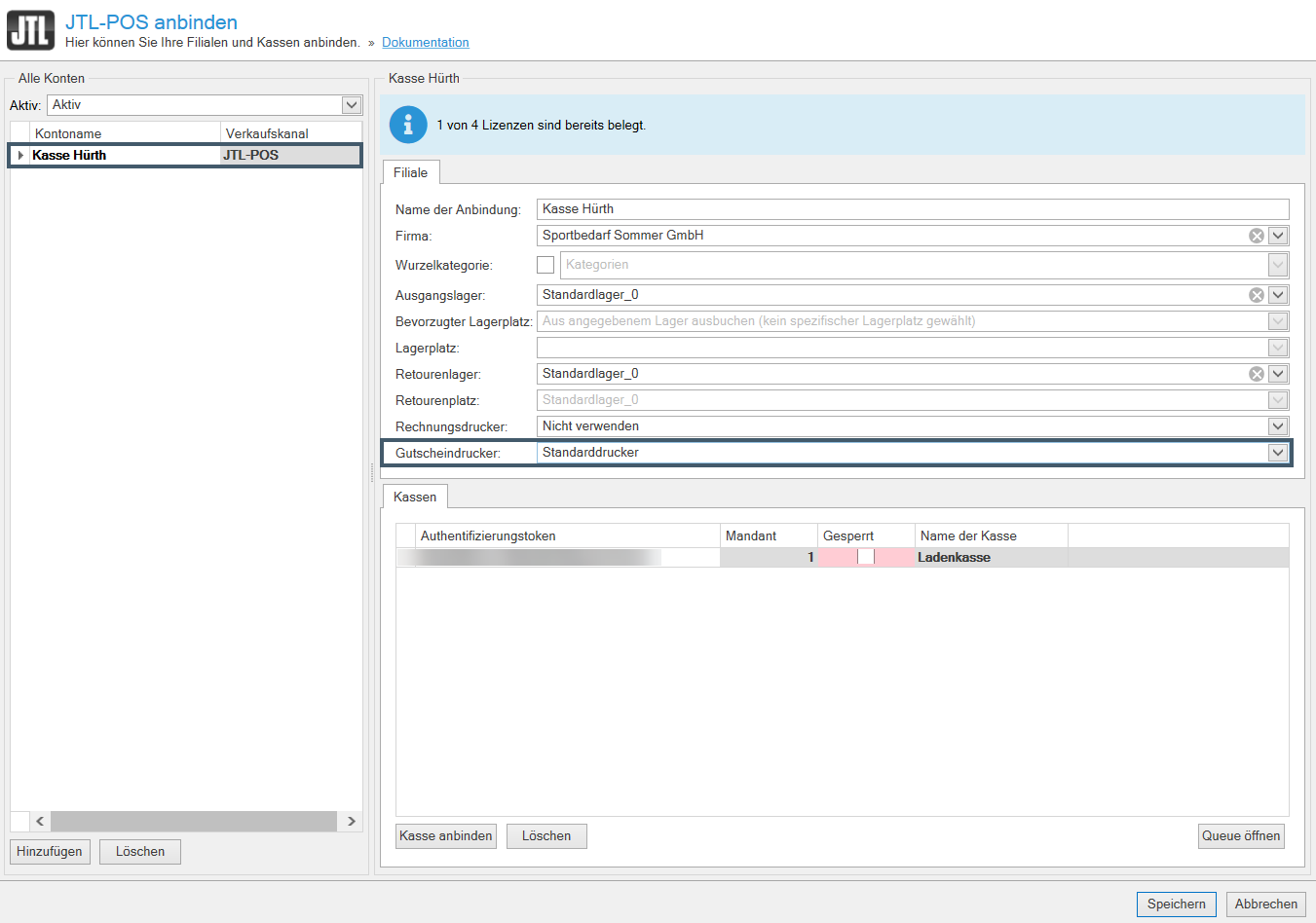
Task: Select the Ladenkasse cell
Action: [x=992, y=557]
